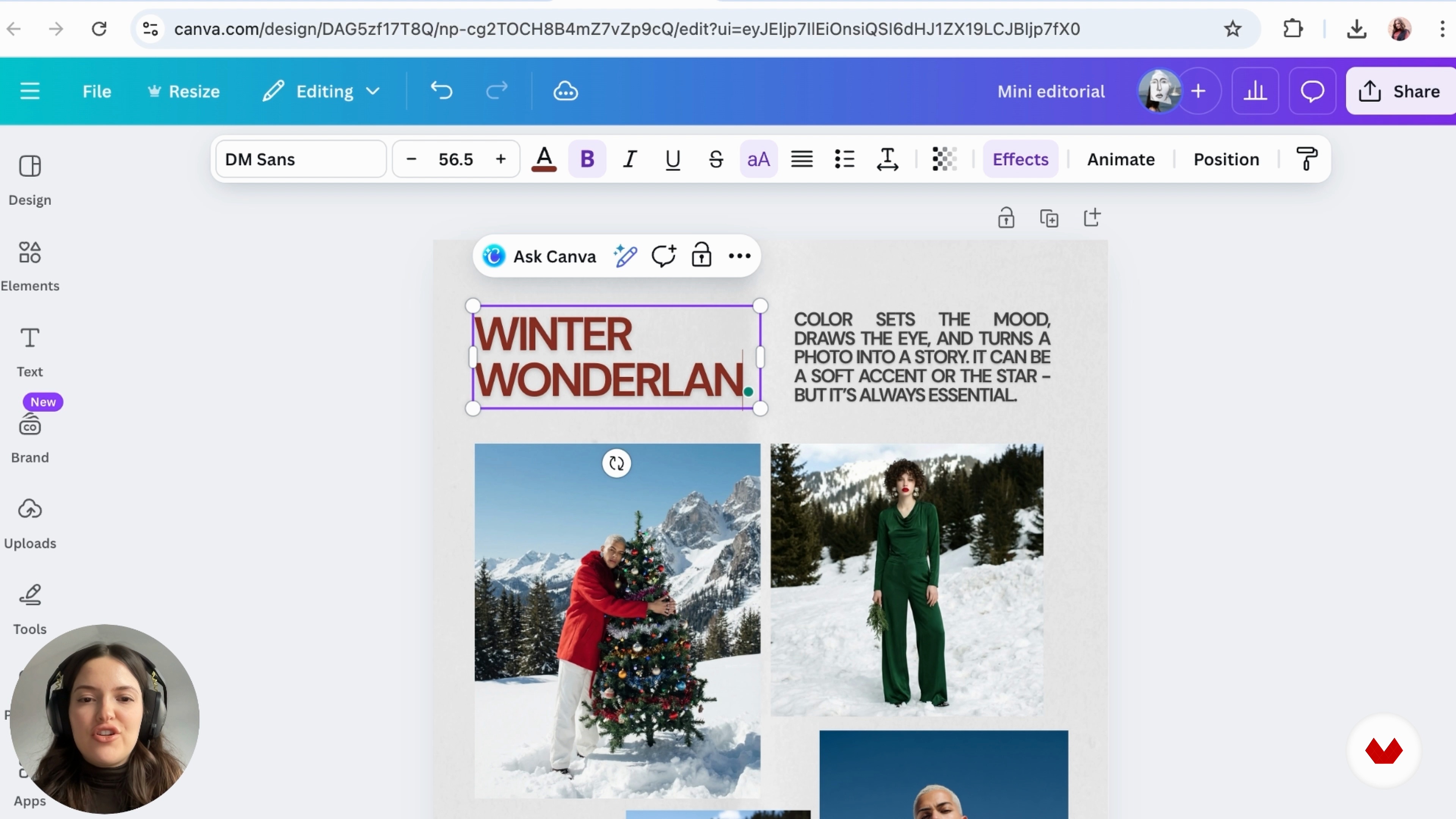Open the three-dot more options menu
The image size is (1456, 819).
pyautogui.click(x=739, y=257)
